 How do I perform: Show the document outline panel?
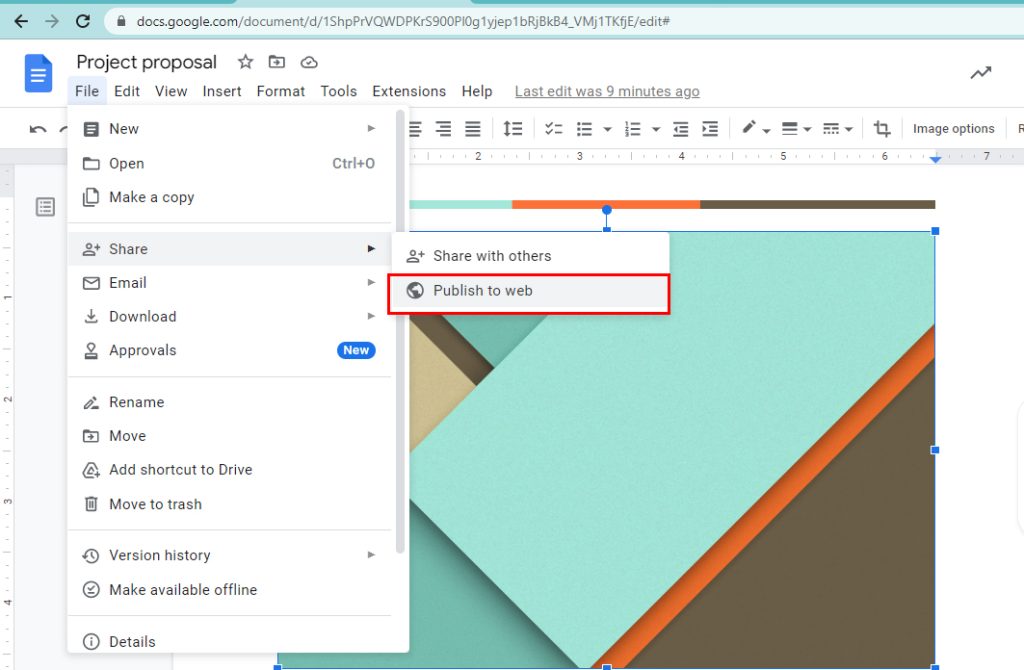[45, 206]
